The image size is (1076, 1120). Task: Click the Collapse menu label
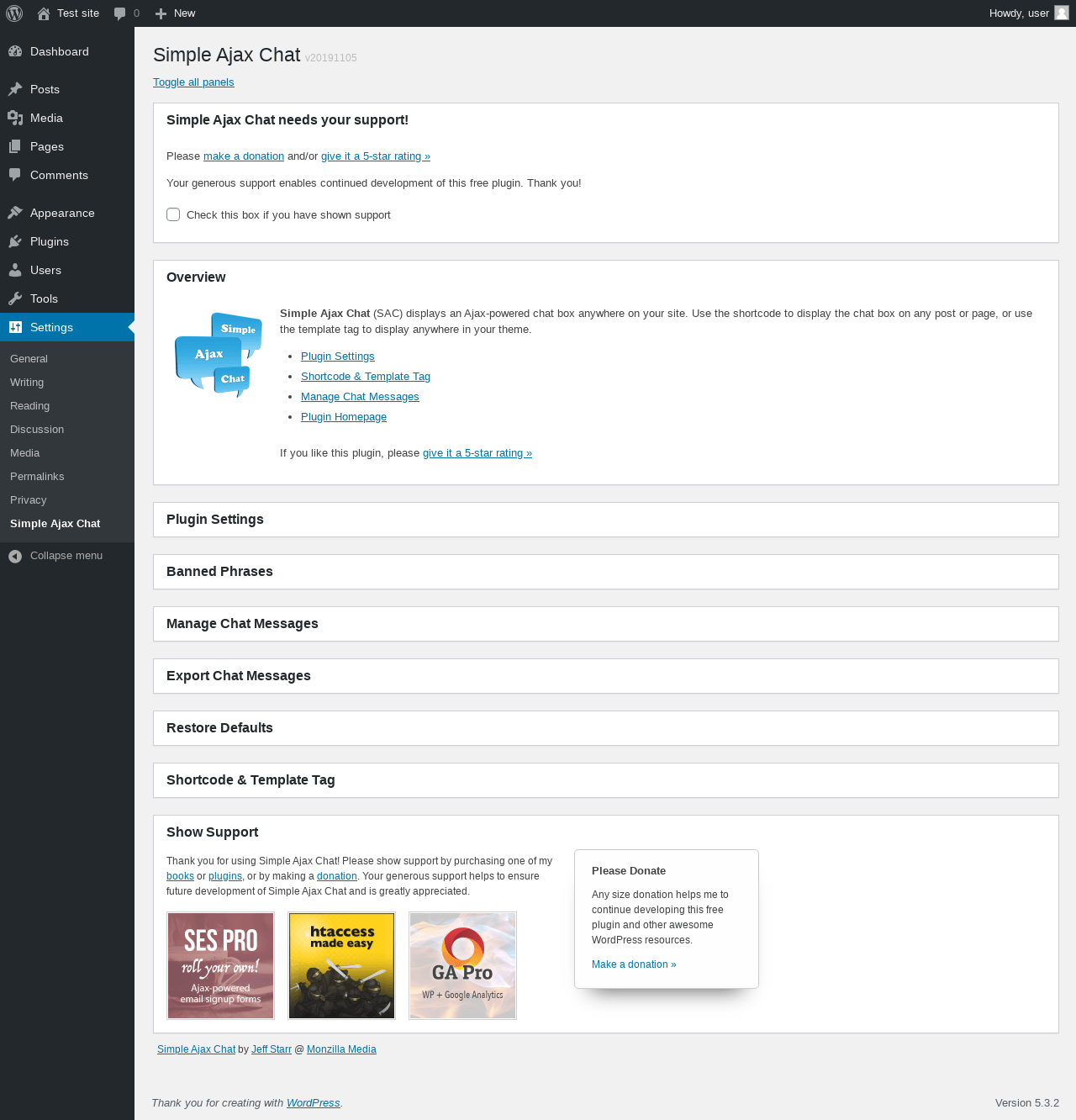click(66, 556)
